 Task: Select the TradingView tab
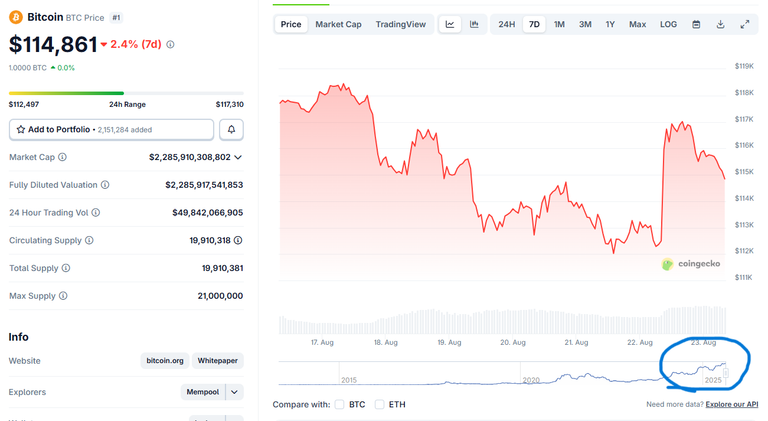click(401, 24)
